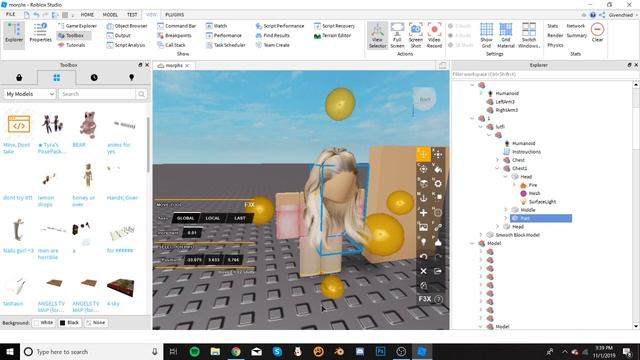Collapse the Chest1 node in Explorer
The width and height of the screenshot is (640, 360).
point(497,168)
